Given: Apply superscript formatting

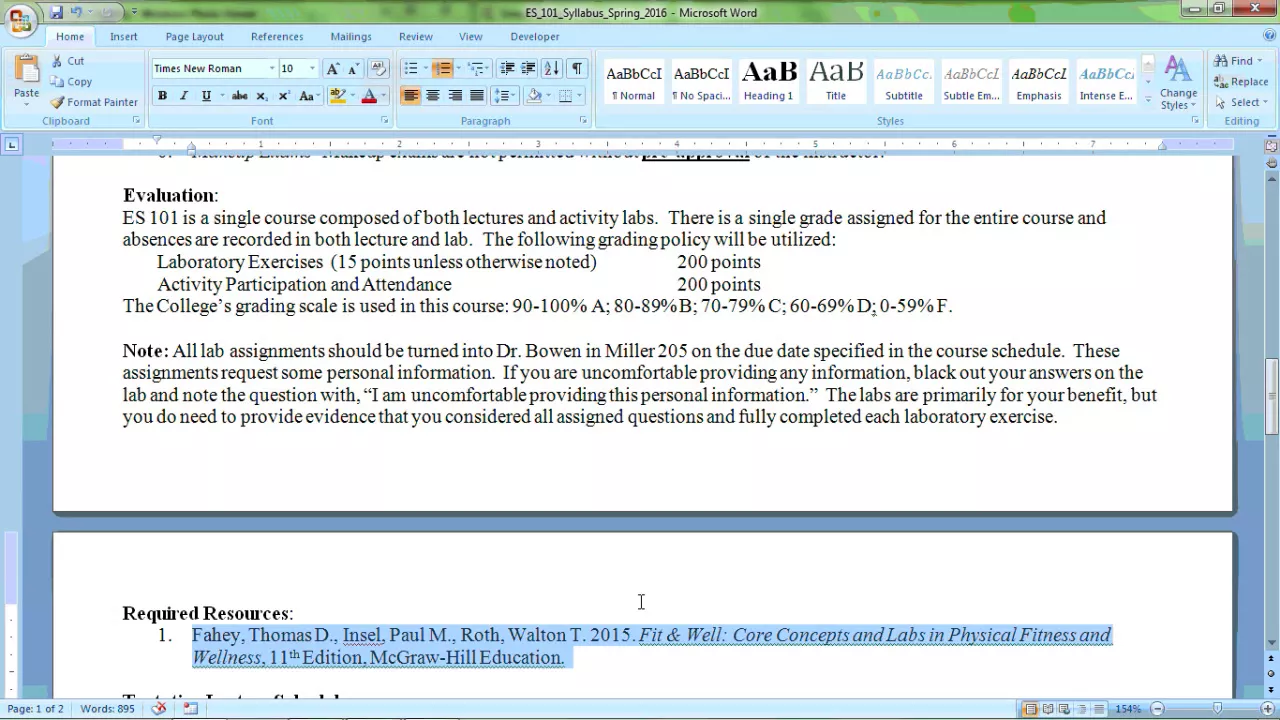Looking at the screenshot, I should pos(284,96).
